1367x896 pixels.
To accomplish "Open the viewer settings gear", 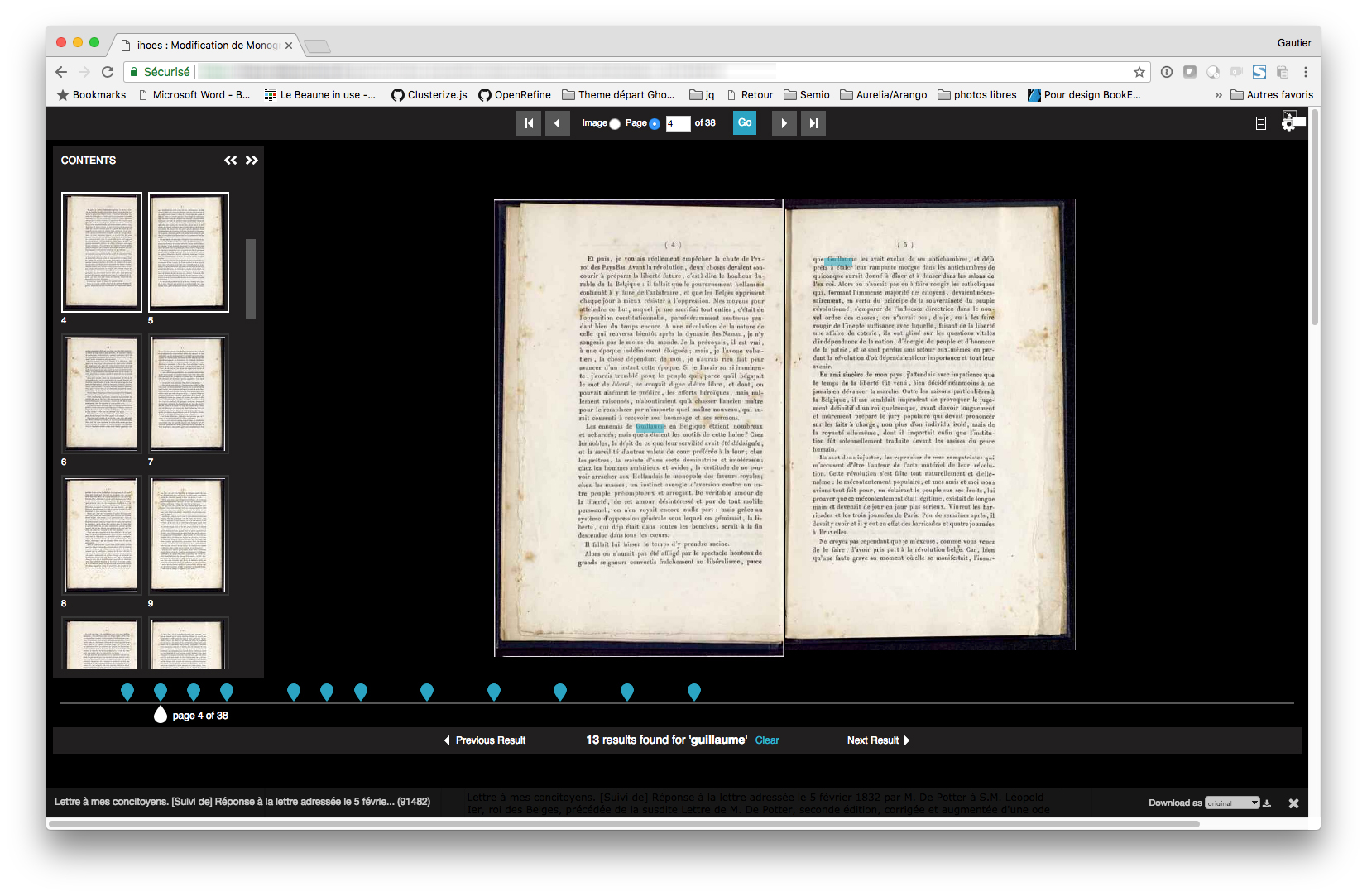I will (x=1289, y=122).
